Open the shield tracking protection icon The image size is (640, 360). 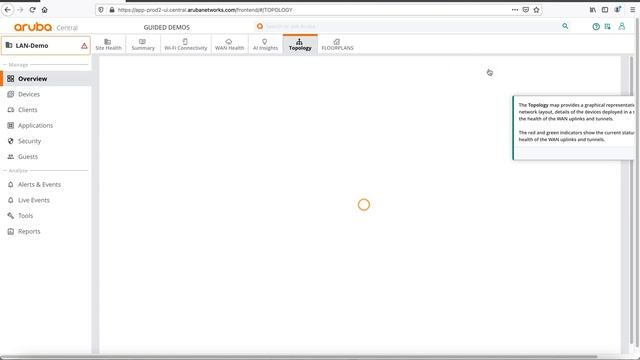pos(101,10)
